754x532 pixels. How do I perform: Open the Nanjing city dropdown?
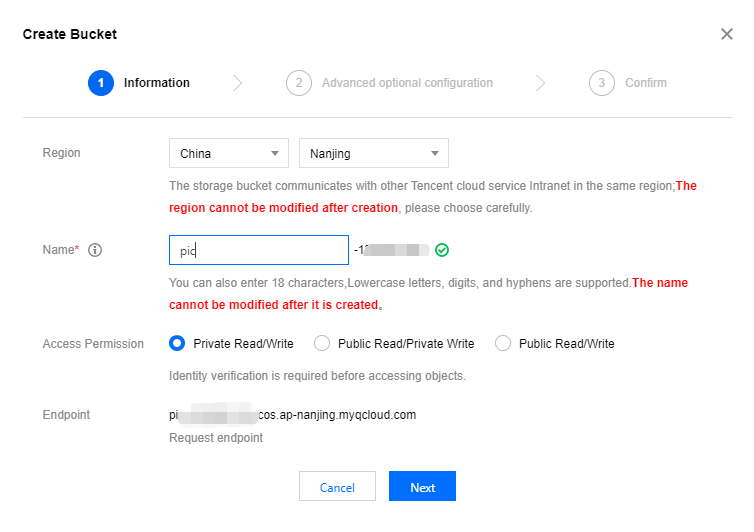coord(373,154)
